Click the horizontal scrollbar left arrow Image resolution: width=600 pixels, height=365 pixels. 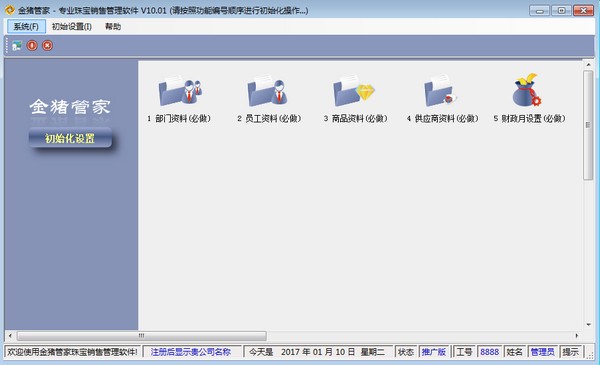click(x=10, y=336)
